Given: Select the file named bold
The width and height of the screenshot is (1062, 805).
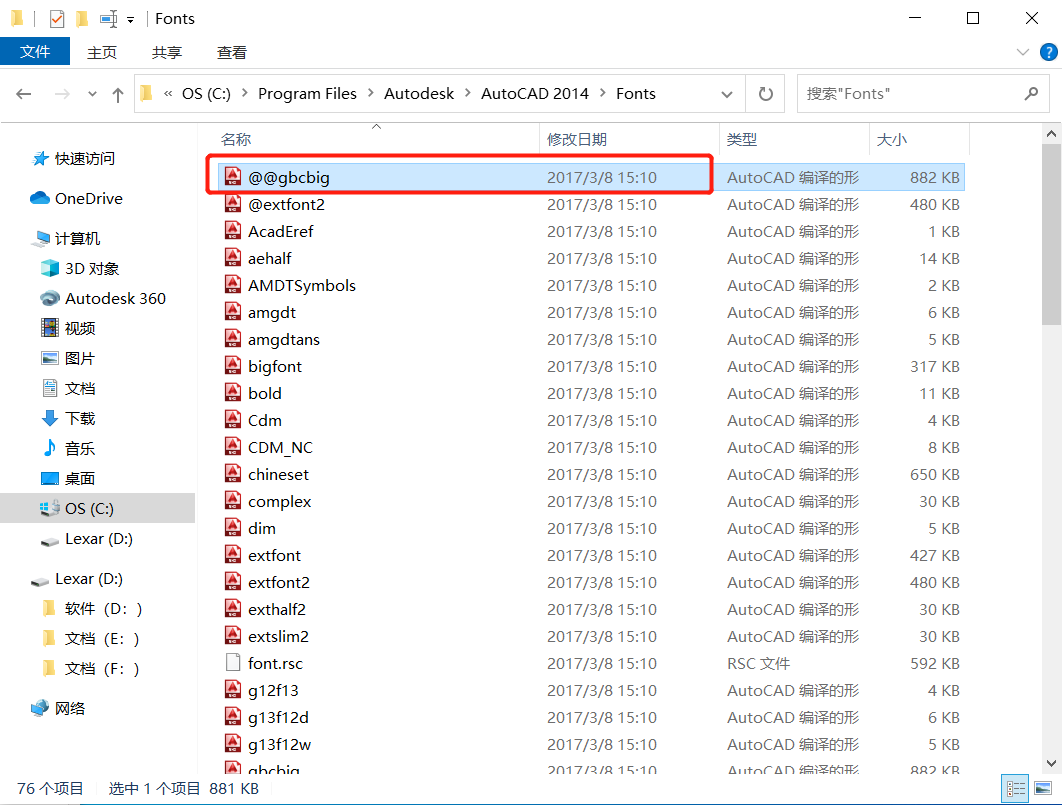Looking at the screenshot, I should (x=265, y=393).
